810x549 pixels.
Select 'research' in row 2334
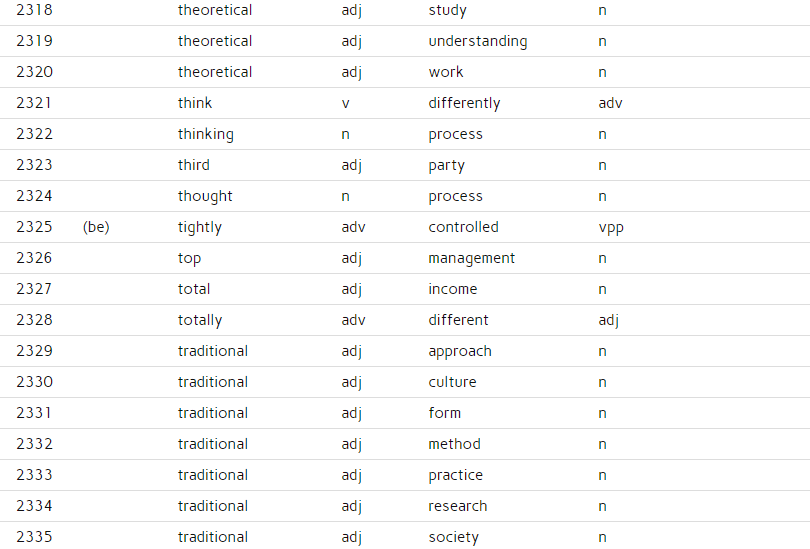pyautogui.click(x=458, y=506)
